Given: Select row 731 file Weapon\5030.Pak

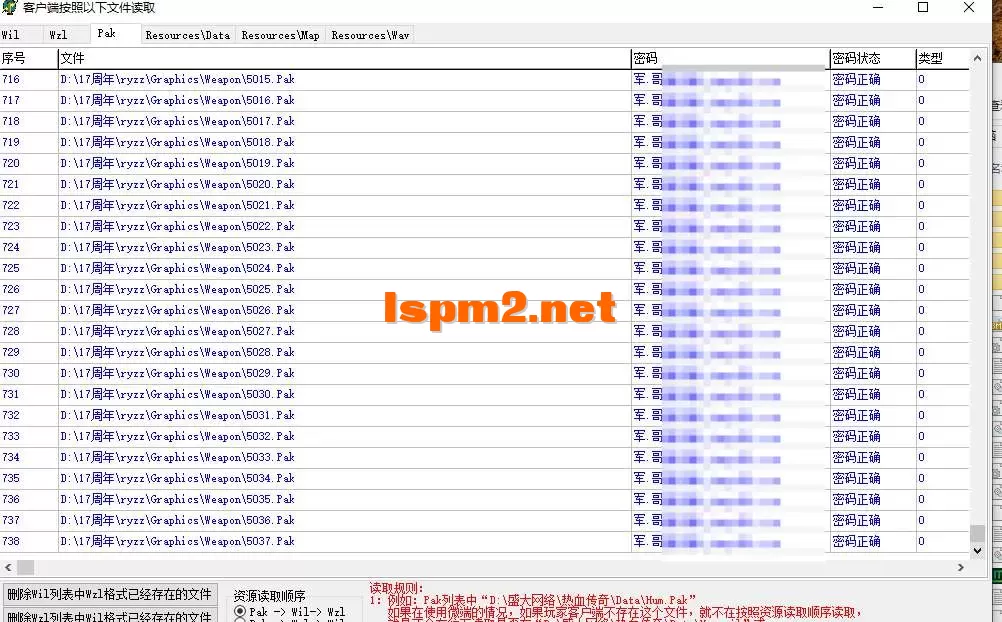Looking at the screenshot, I should [x=344, y=394].
